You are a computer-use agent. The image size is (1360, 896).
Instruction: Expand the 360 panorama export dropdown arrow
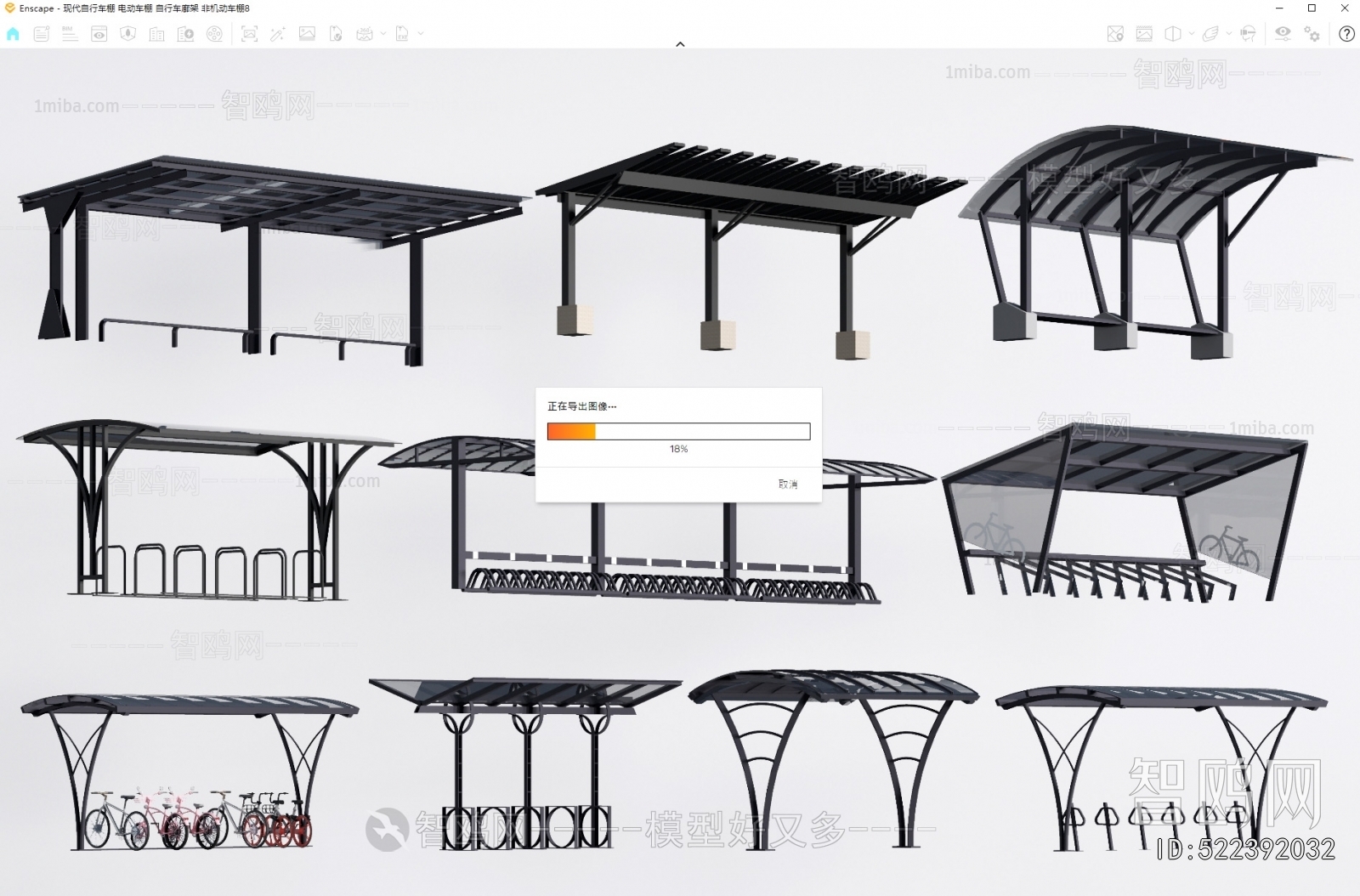[x=383, y=34]
